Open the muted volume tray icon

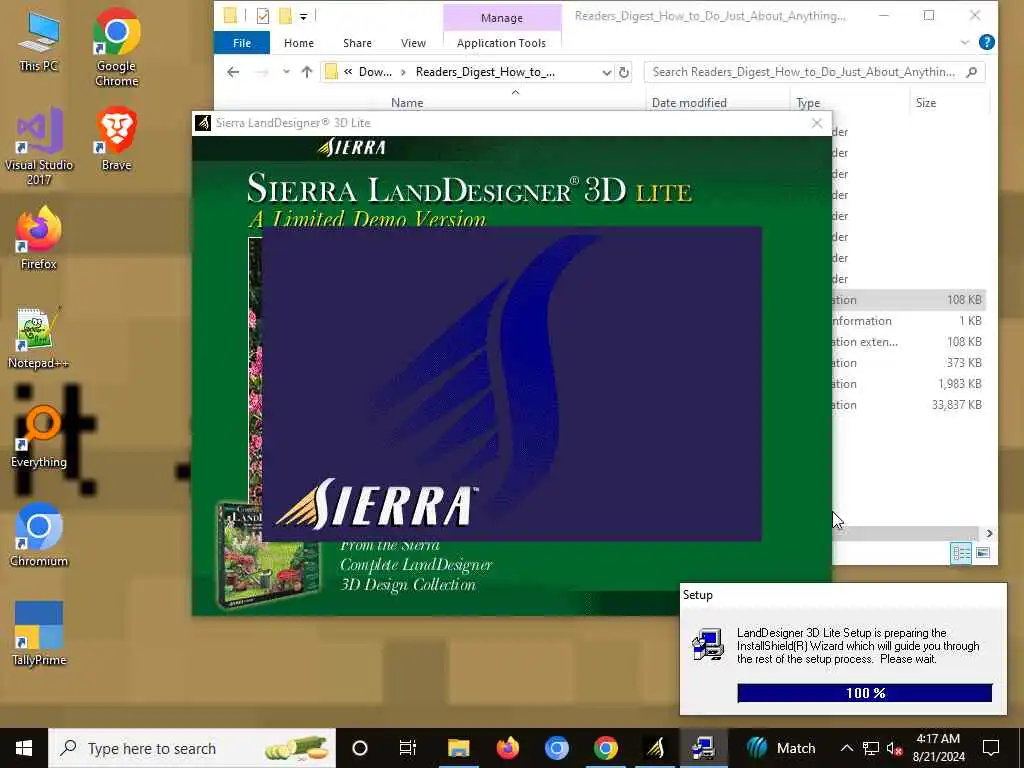pyautogui.click(x=895, y=748)
